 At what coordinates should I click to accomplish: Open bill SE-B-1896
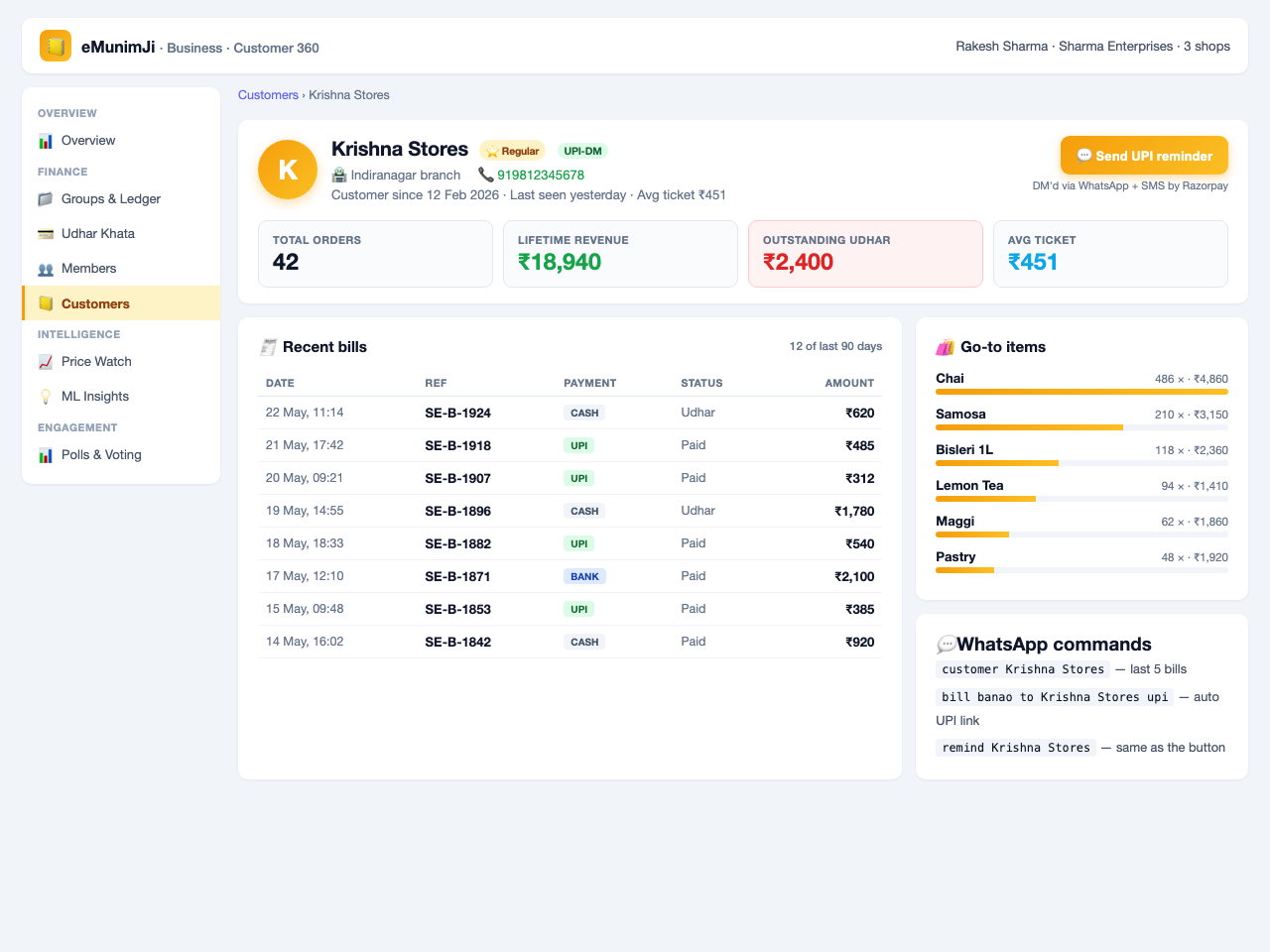click(x=457, y=511)
